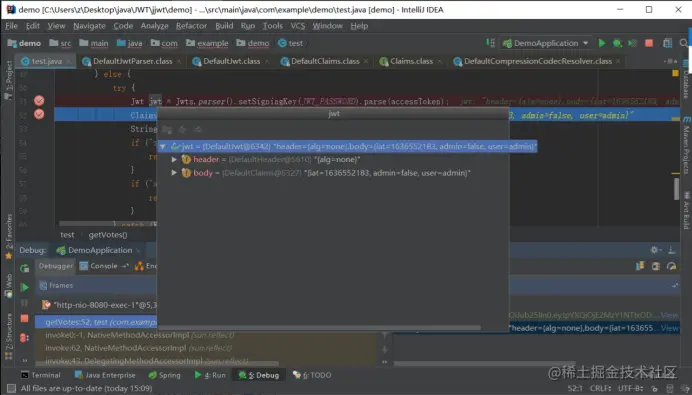Open the Refactor menu
Screen dimensions: 692x395
pyautogui.click(x=191, y=26)
